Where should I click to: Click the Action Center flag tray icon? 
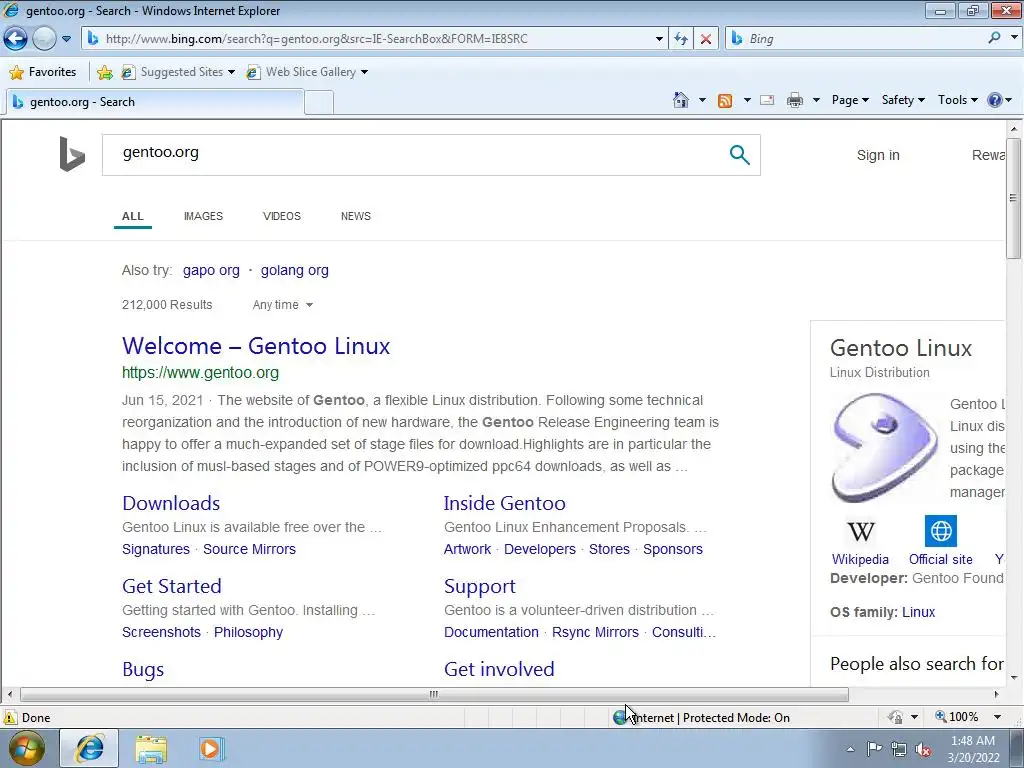[874, 748]
